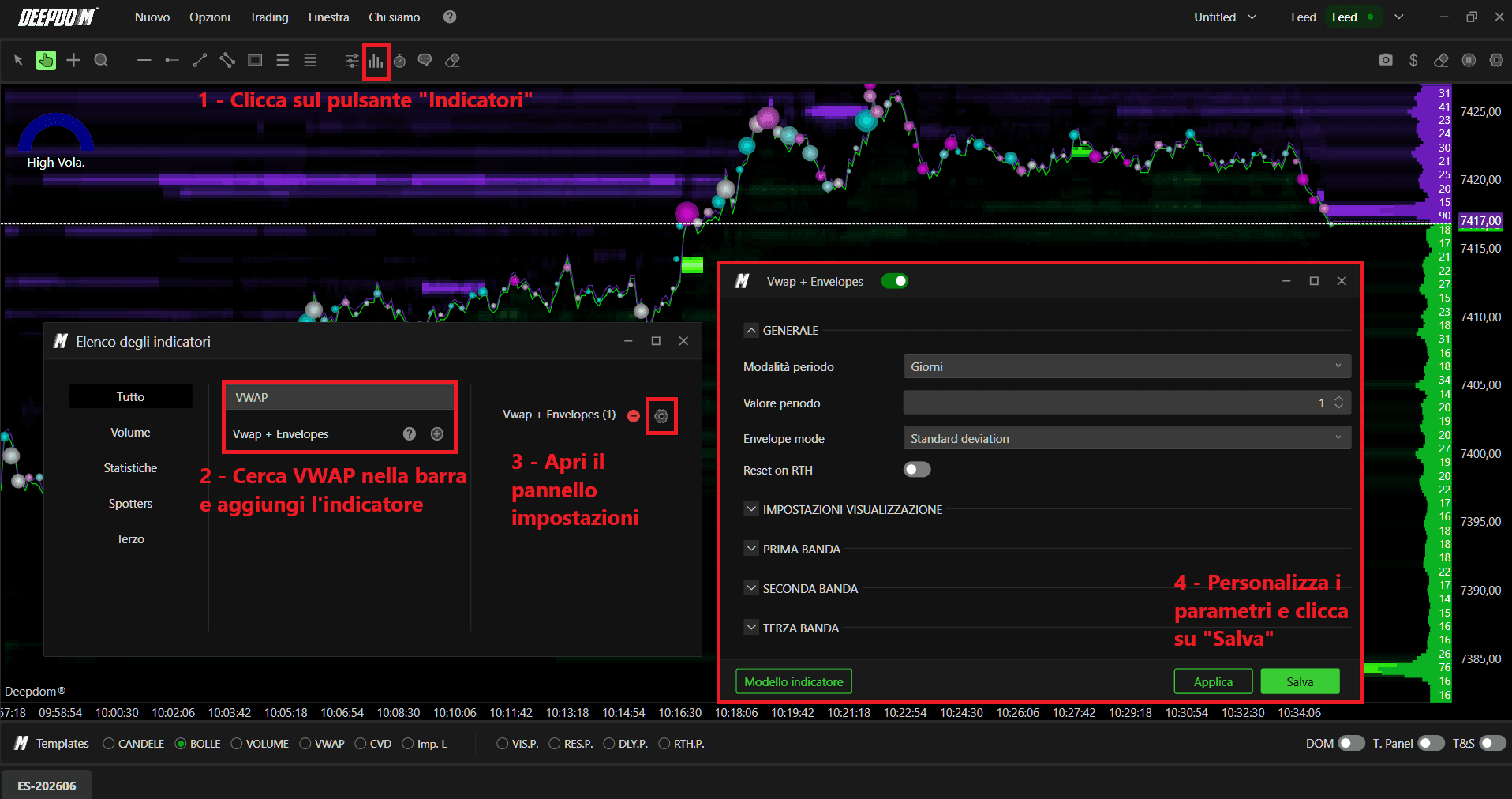Image resolution: width=1512 pixels, height=799 pixels.
Task: Select the RTH.P. radio button
Action: [x=664, y=744]
